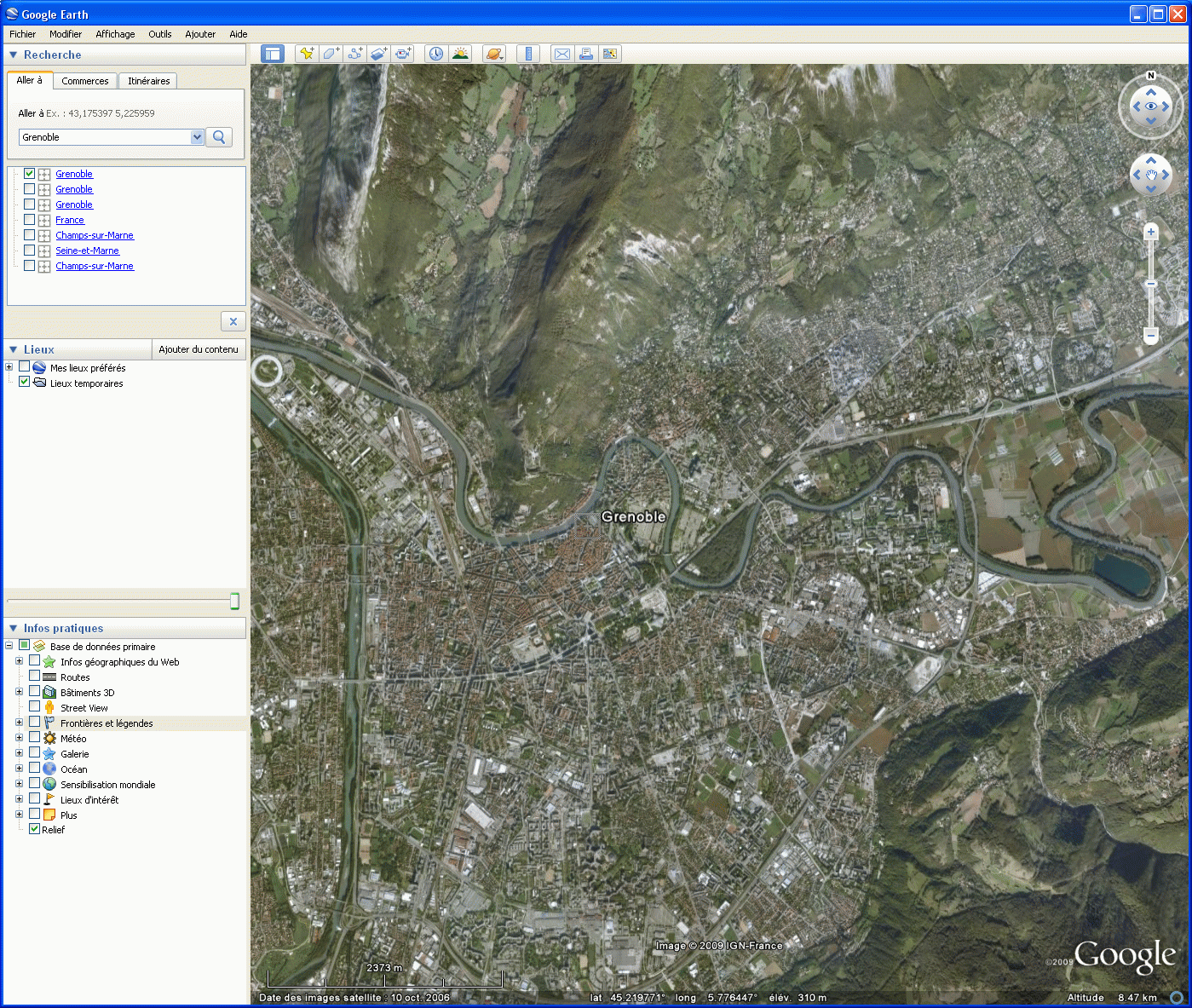Image resolution: width=1192 pixels, height=1008 pixels.
Task: Expand Infos géographiques du Web node
Action: click(x=20, y=661)
